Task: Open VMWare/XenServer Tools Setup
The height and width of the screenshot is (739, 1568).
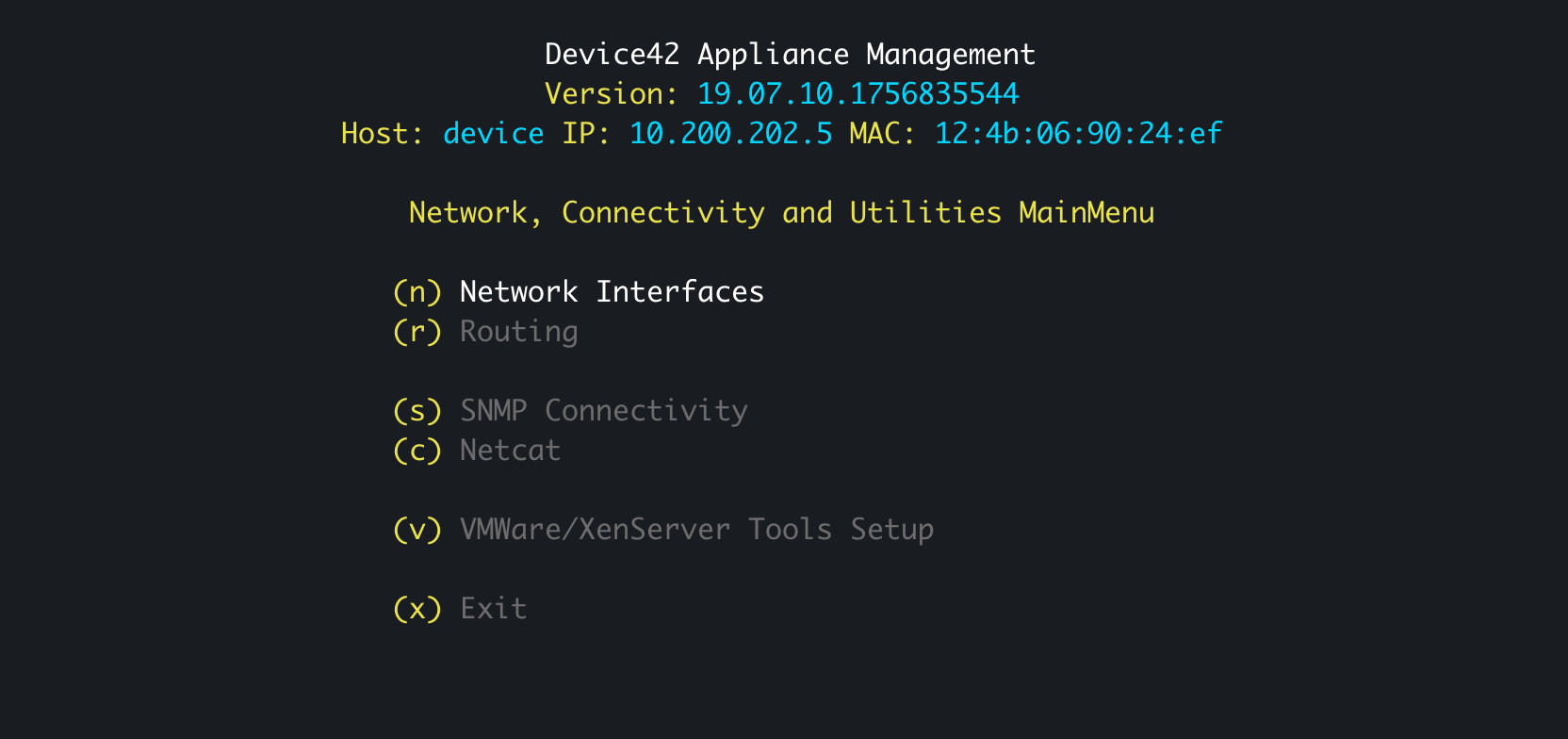Action: [696, 530]
